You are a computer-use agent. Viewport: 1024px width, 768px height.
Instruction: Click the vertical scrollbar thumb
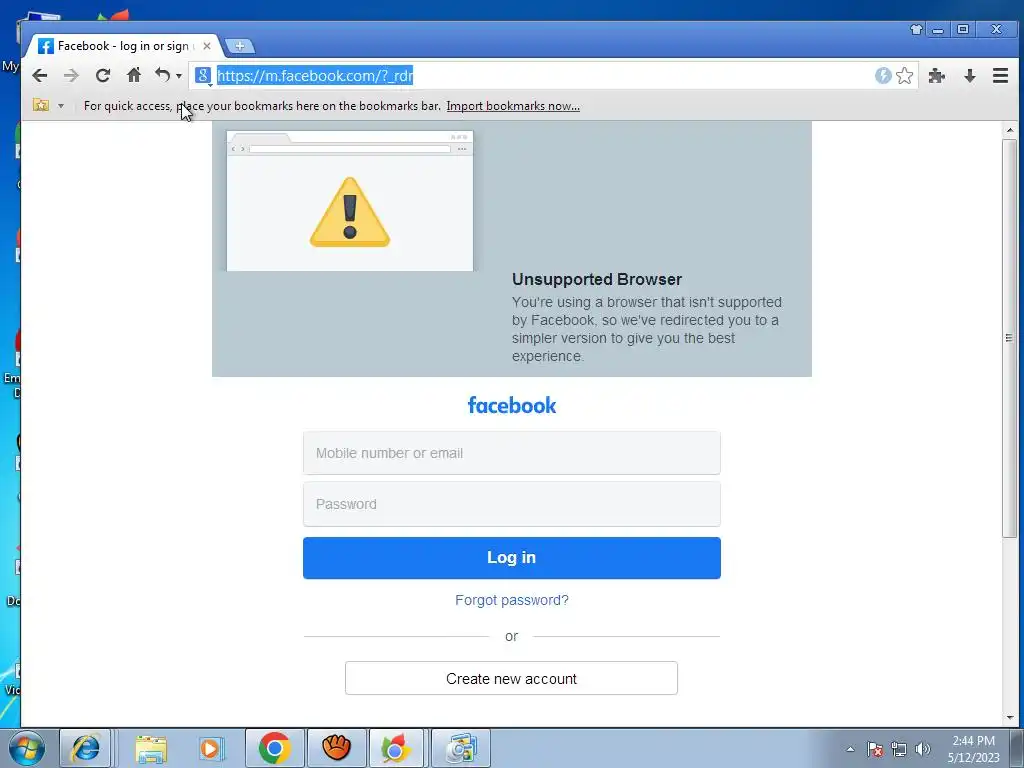(1010, 338)
